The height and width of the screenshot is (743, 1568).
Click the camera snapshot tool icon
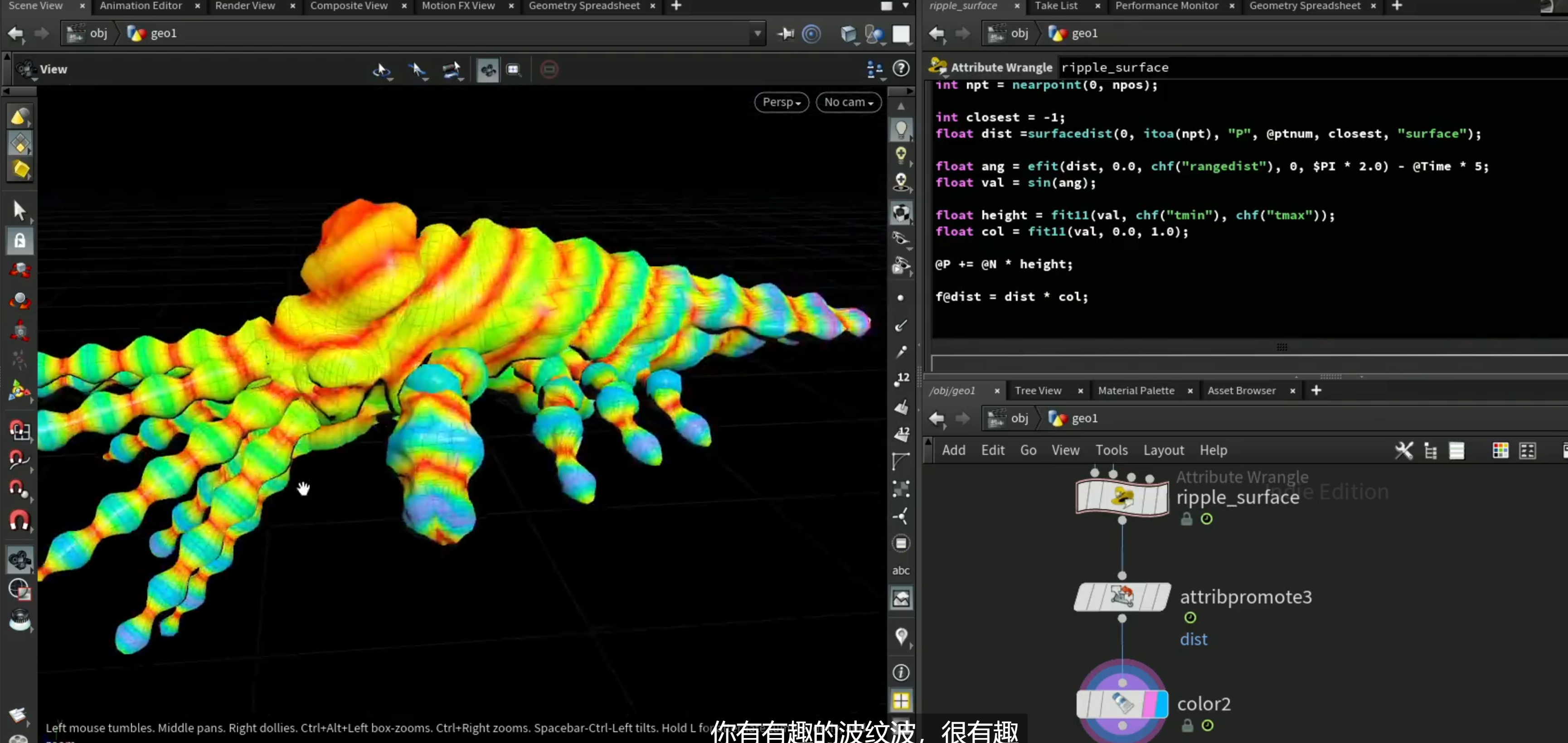pos(513,69)
